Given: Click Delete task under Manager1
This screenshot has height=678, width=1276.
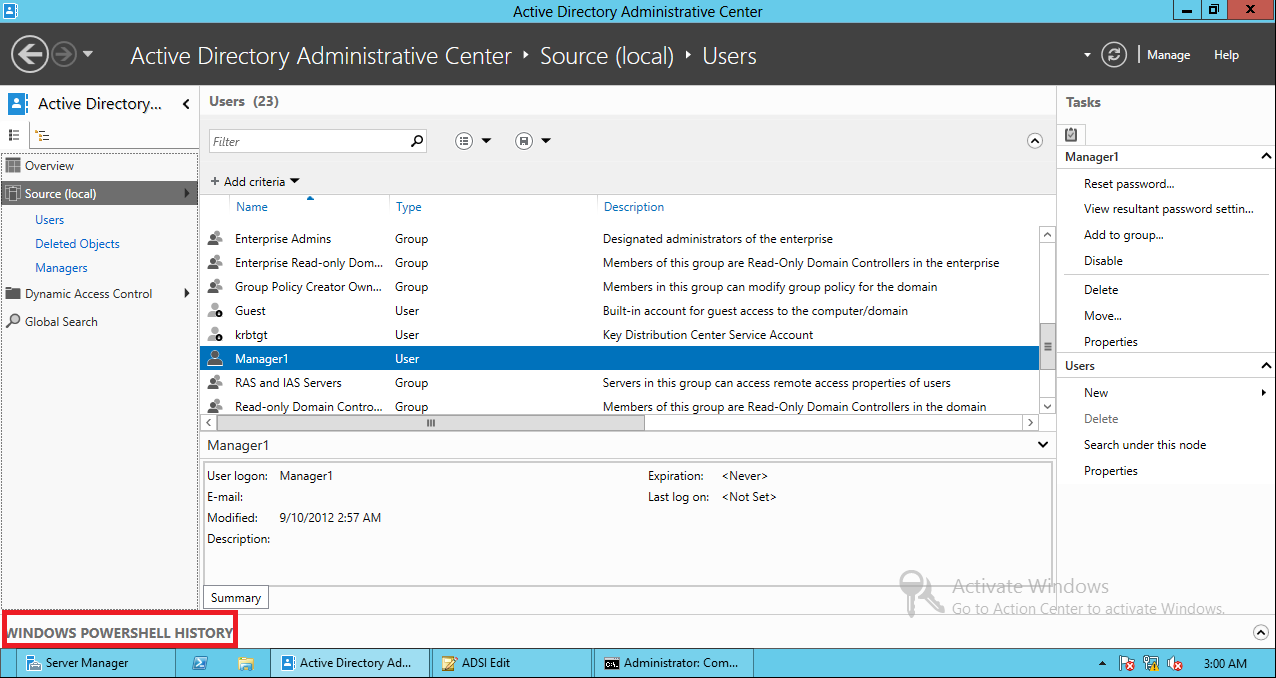Looking at the screenshot, I should [1101, 290].
